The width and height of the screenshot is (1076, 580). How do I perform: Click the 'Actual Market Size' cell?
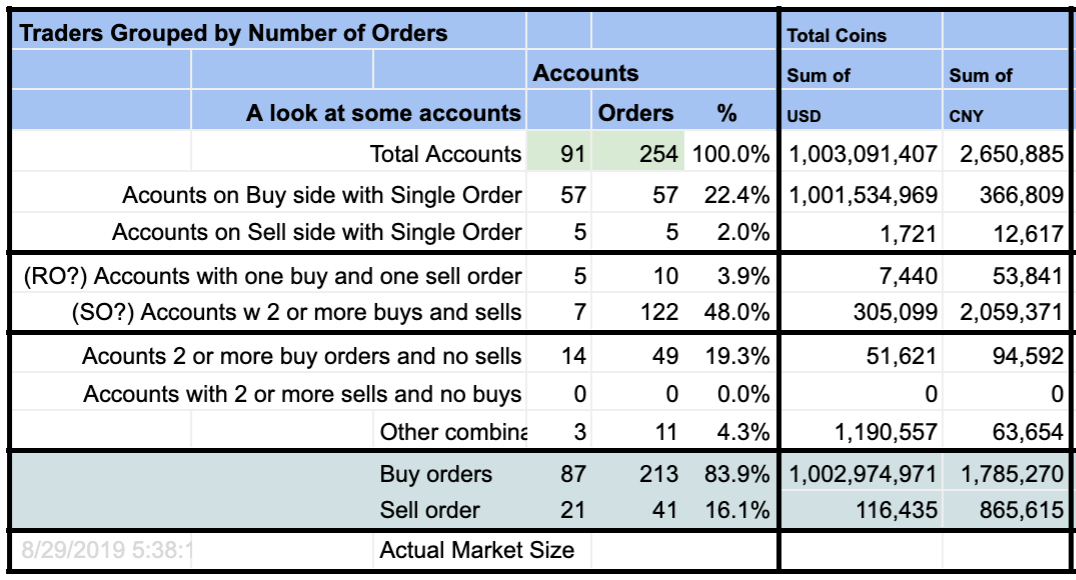click(482, 550)
